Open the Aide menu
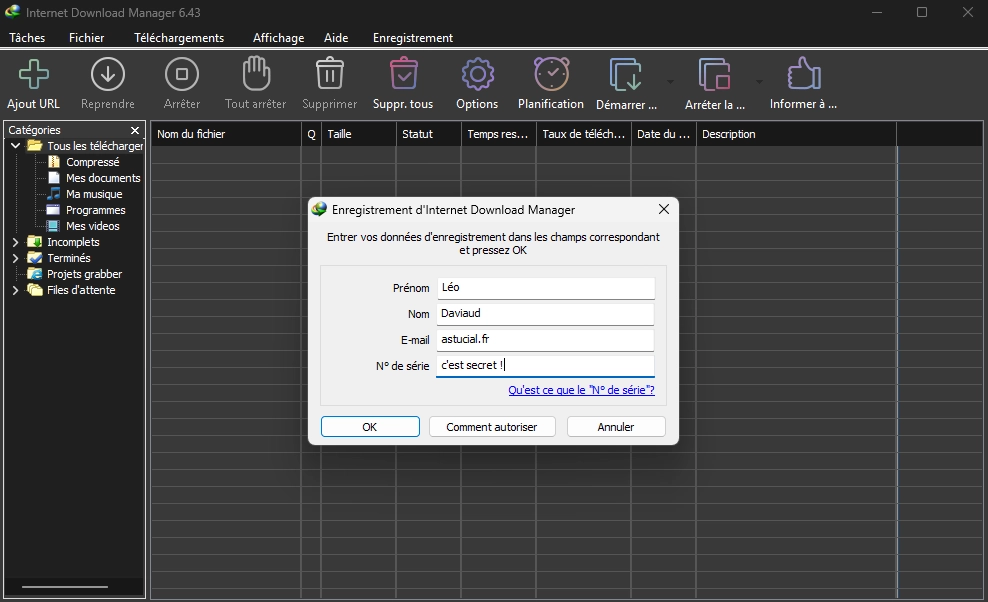988x602 pixels. click(x=336, y=38)
